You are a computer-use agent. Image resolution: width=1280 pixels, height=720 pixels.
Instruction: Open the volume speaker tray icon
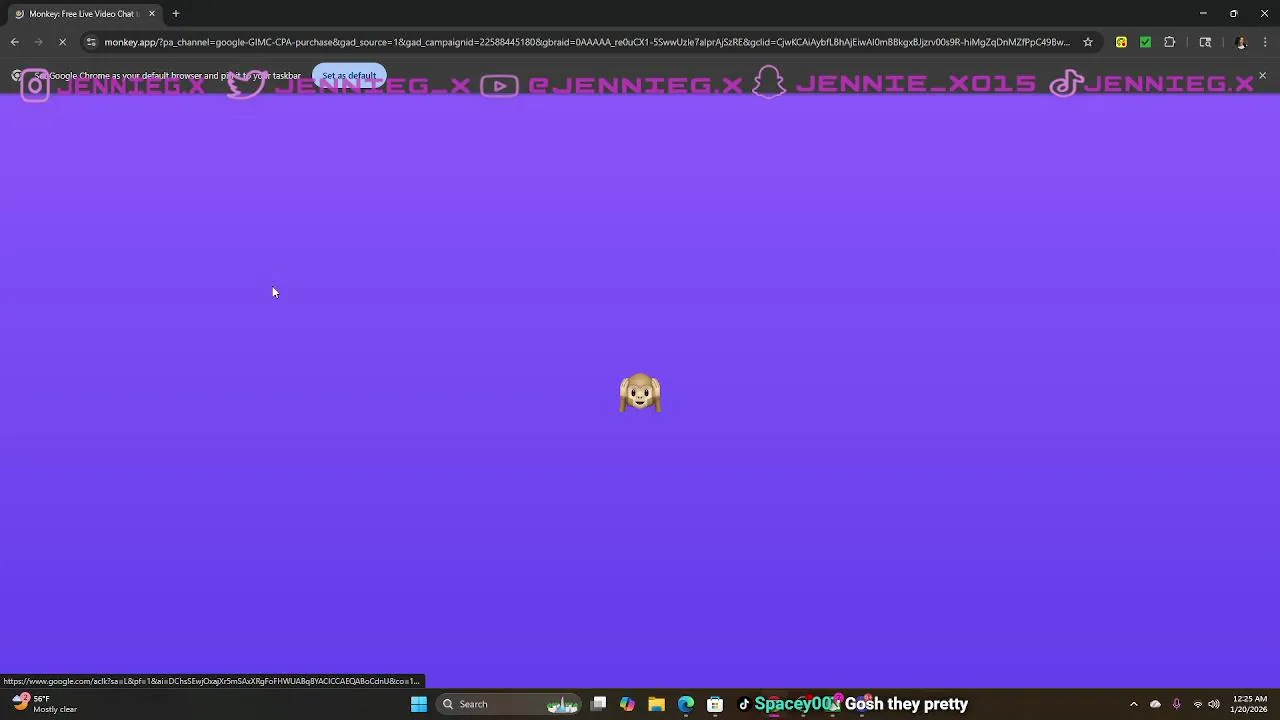click(1214, 704)
